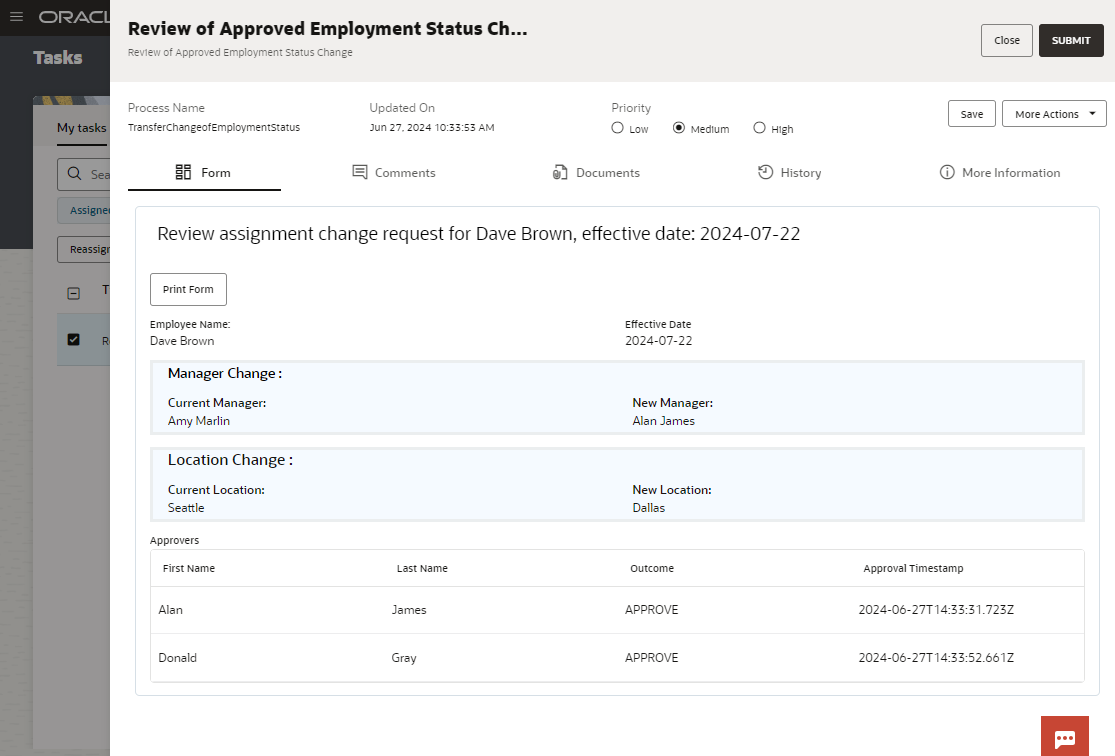
Task: Open the red chat assistant icon
Action: click(x=1064, y=737)
